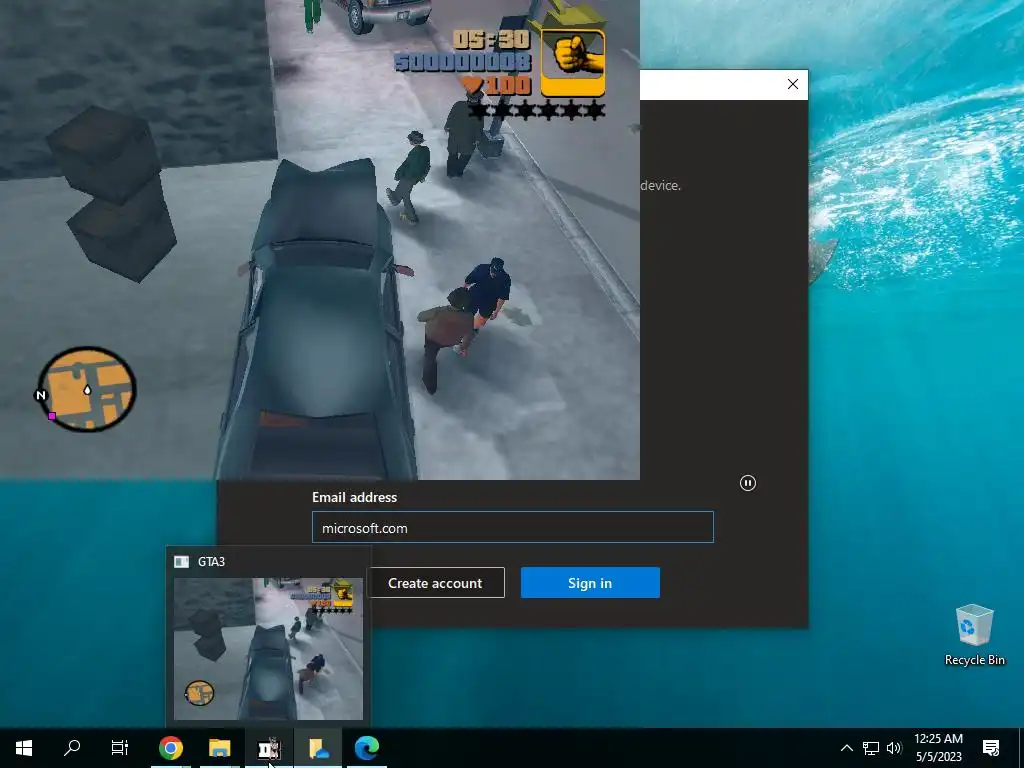Open the OneDrive folder taskbar icon
The image size is (1024, 768).
(318, 748)
